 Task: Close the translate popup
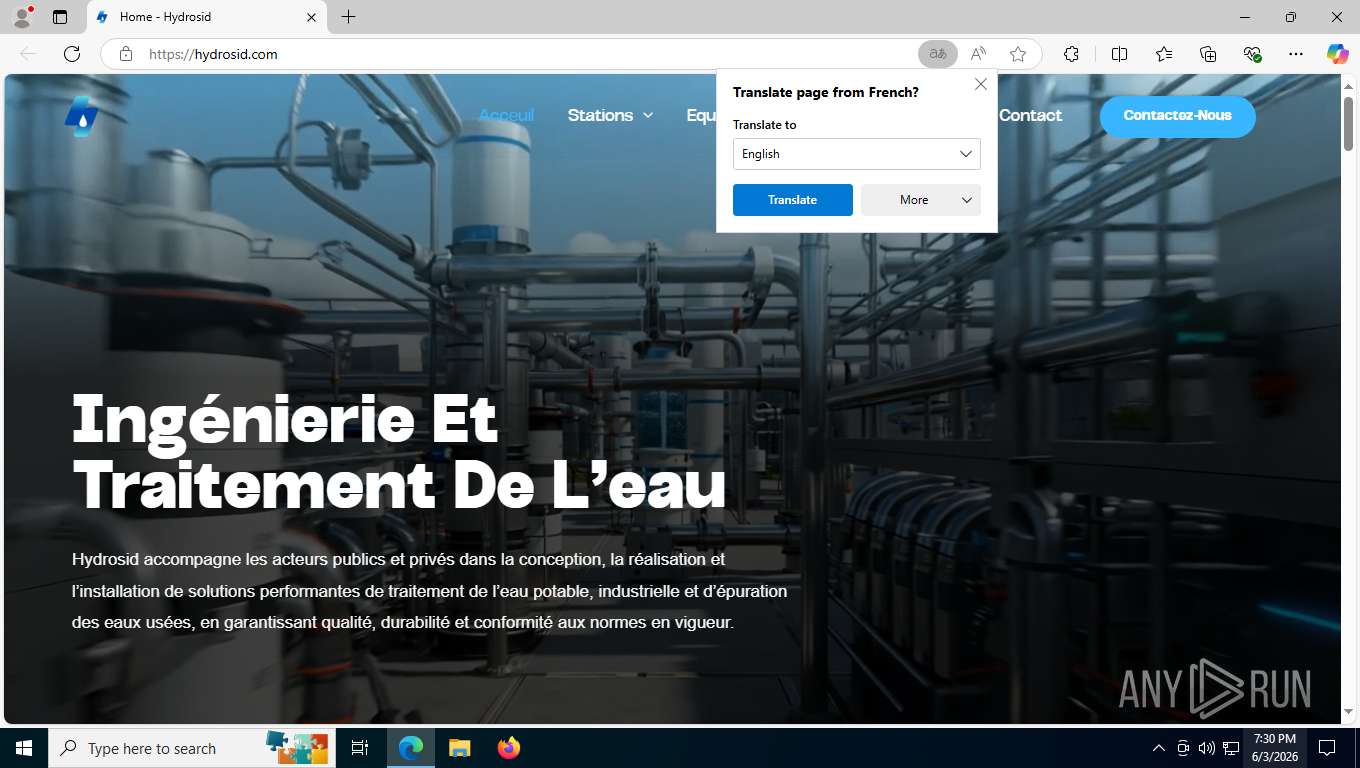[981, 85]
